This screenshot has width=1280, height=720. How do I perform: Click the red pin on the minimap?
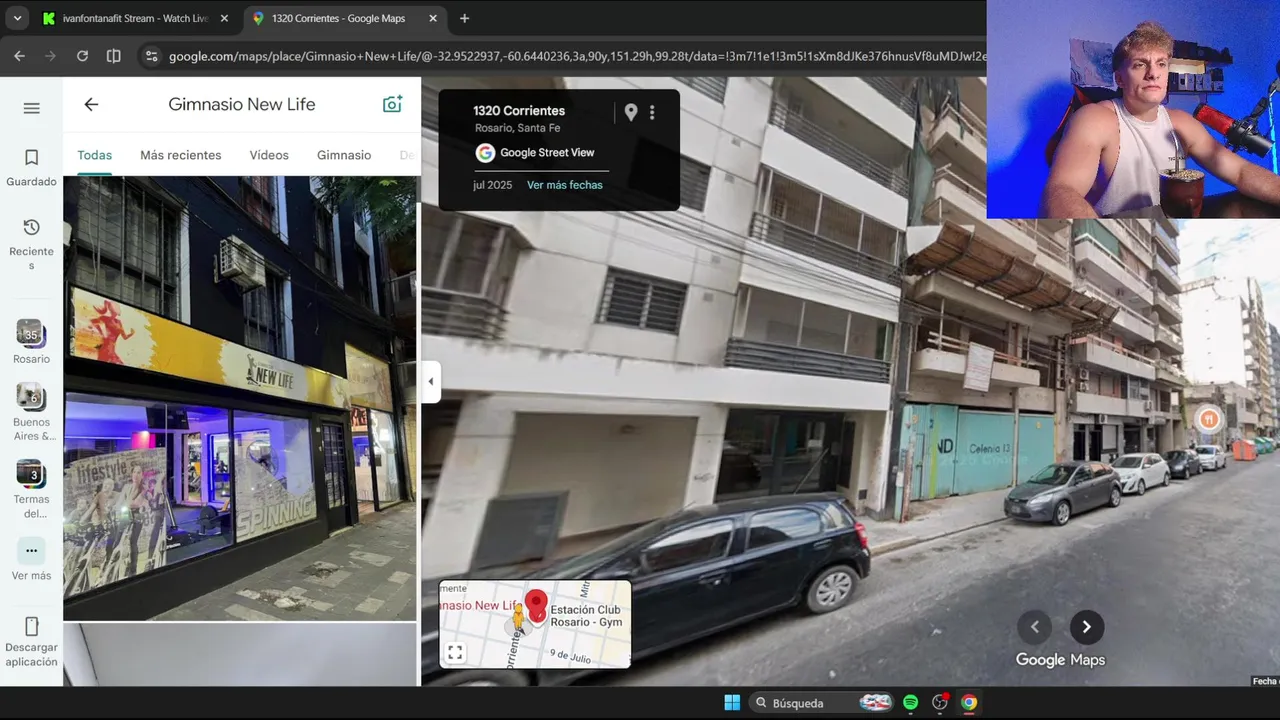pyautogui.click(x=536, y=604)
